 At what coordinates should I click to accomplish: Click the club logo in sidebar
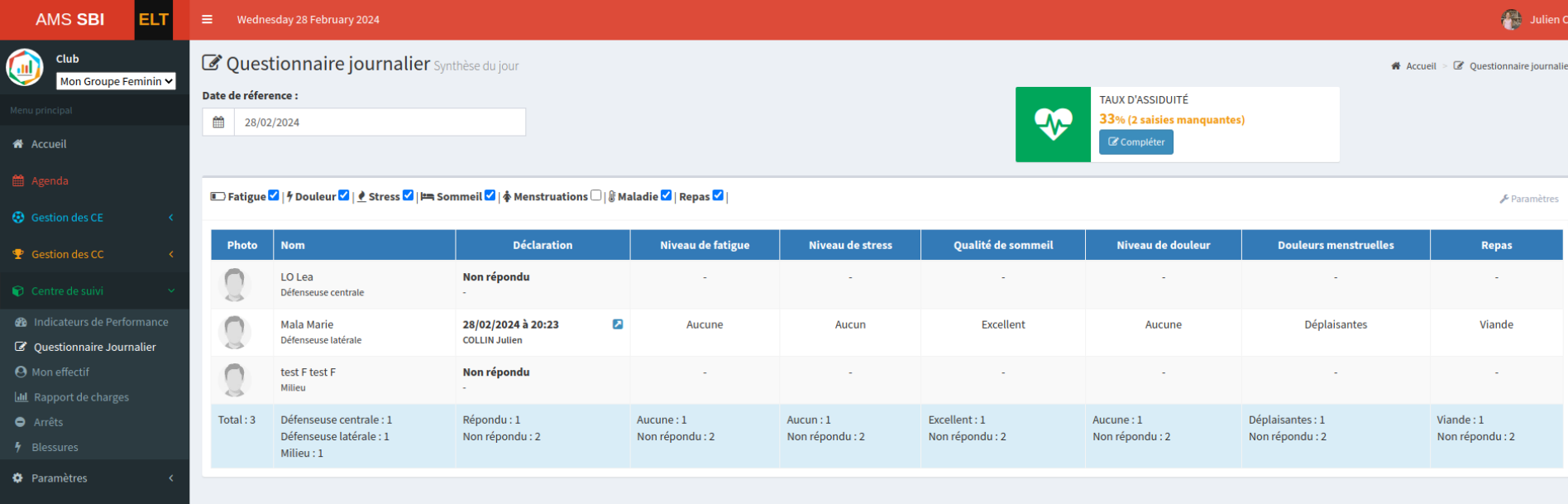coord(25,68)
